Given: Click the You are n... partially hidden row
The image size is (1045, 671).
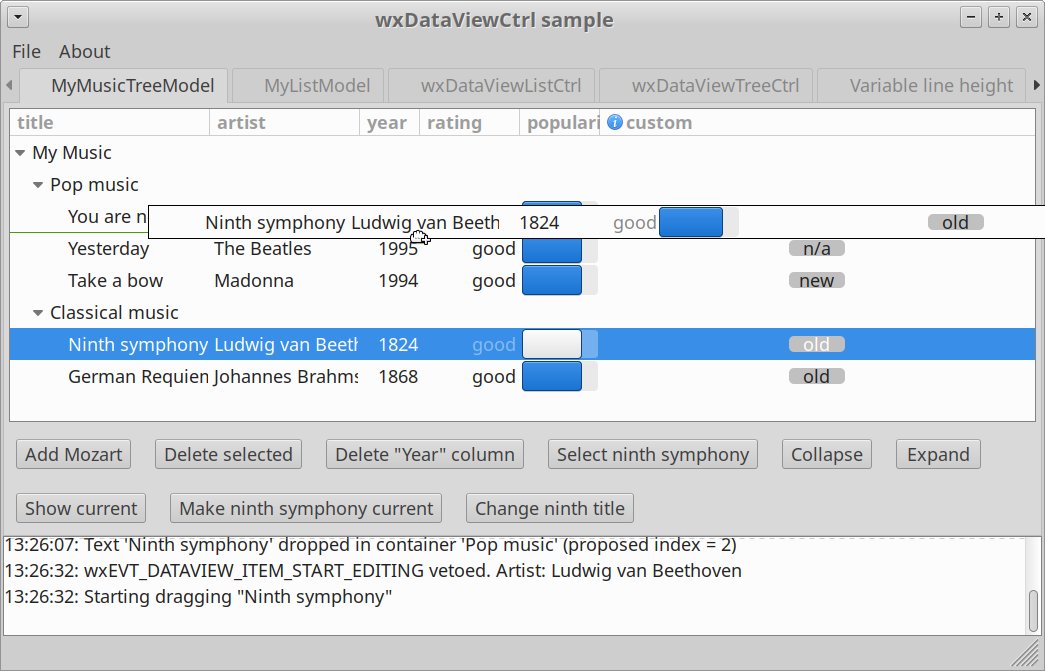Looking at the screenshot, I should click(107, 217).
